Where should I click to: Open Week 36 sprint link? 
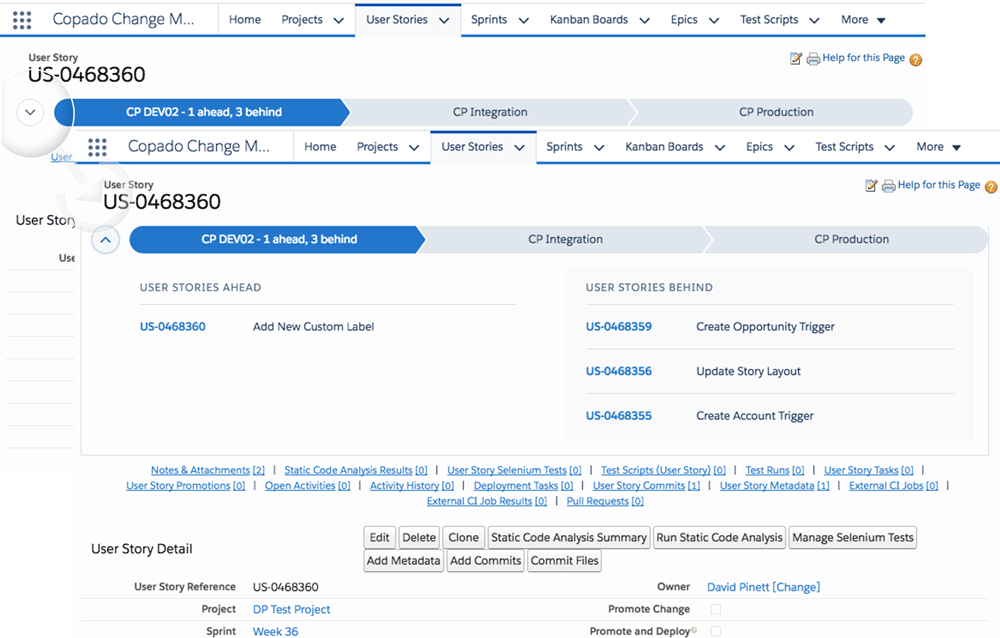(x=276, y=632)
